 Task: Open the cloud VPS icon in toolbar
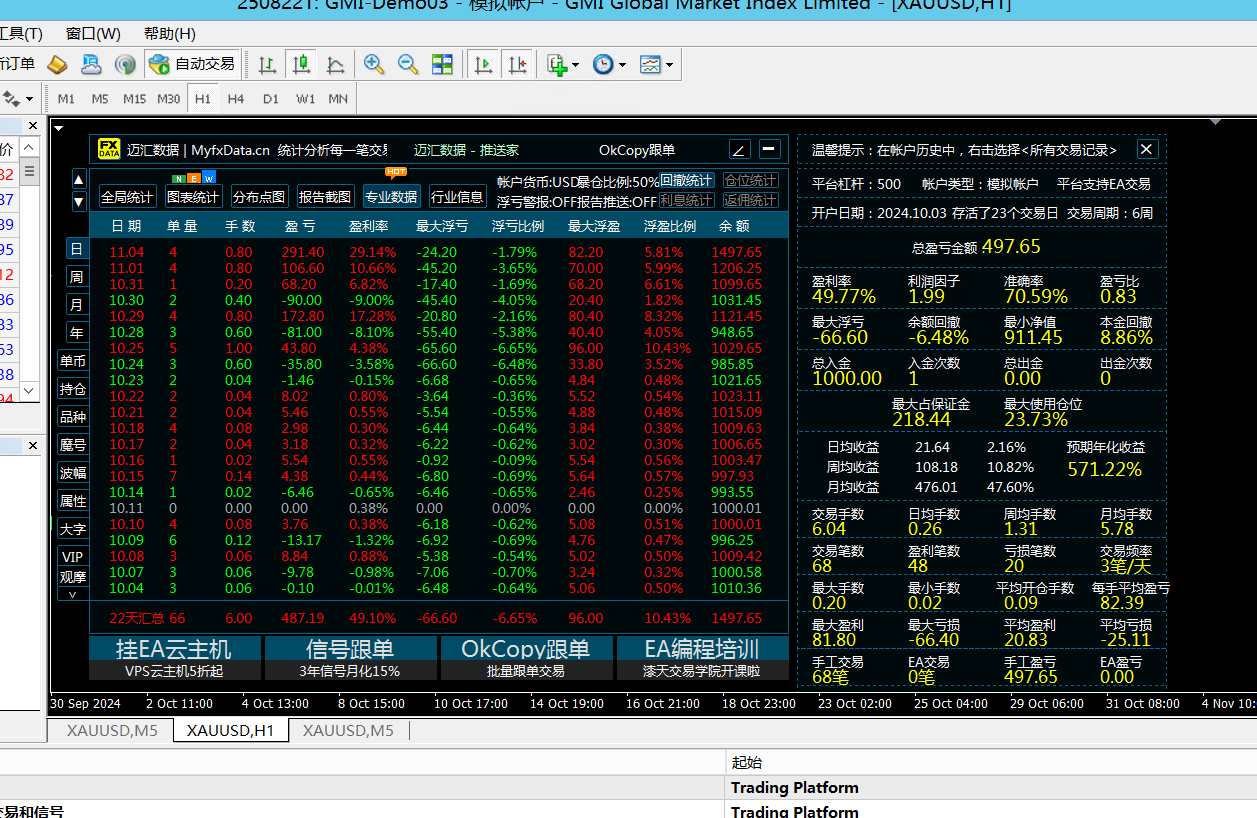pyautogui.click(x=91, y=65)
